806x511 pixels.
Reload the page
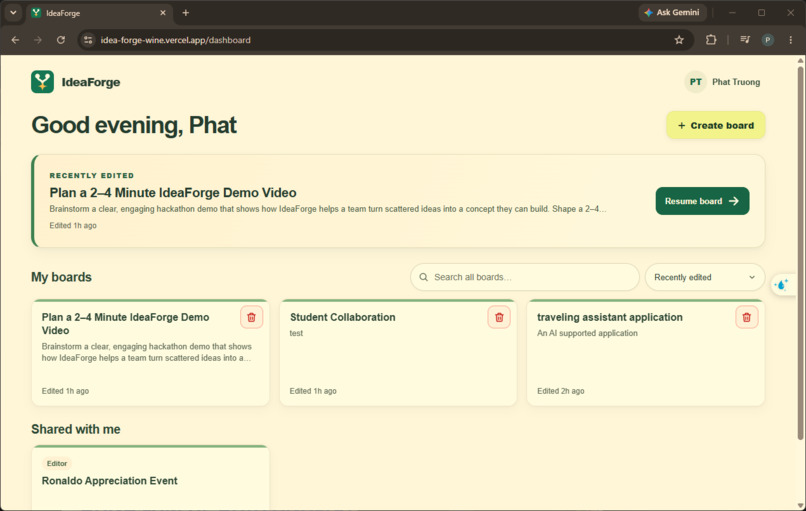click(x=61, y=40)
